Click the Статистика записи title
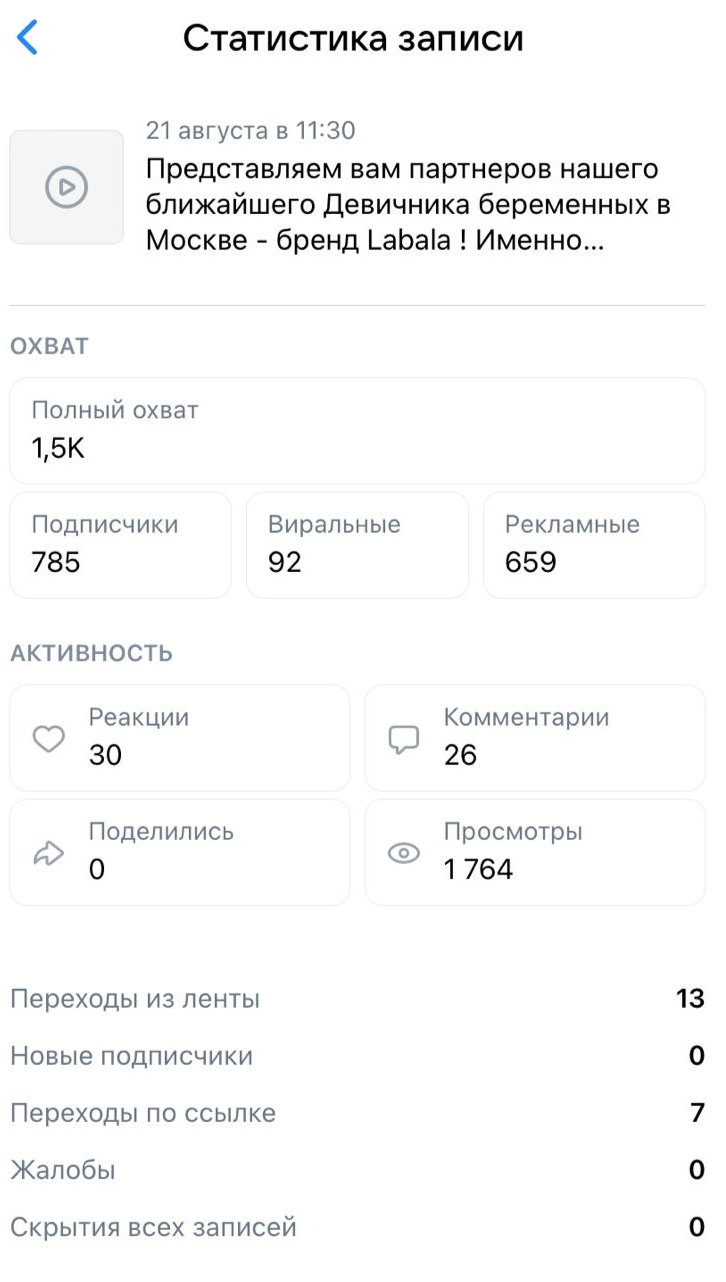Image resolution: width=726 pixels, height=1282 pixels. tap(353, 38)
